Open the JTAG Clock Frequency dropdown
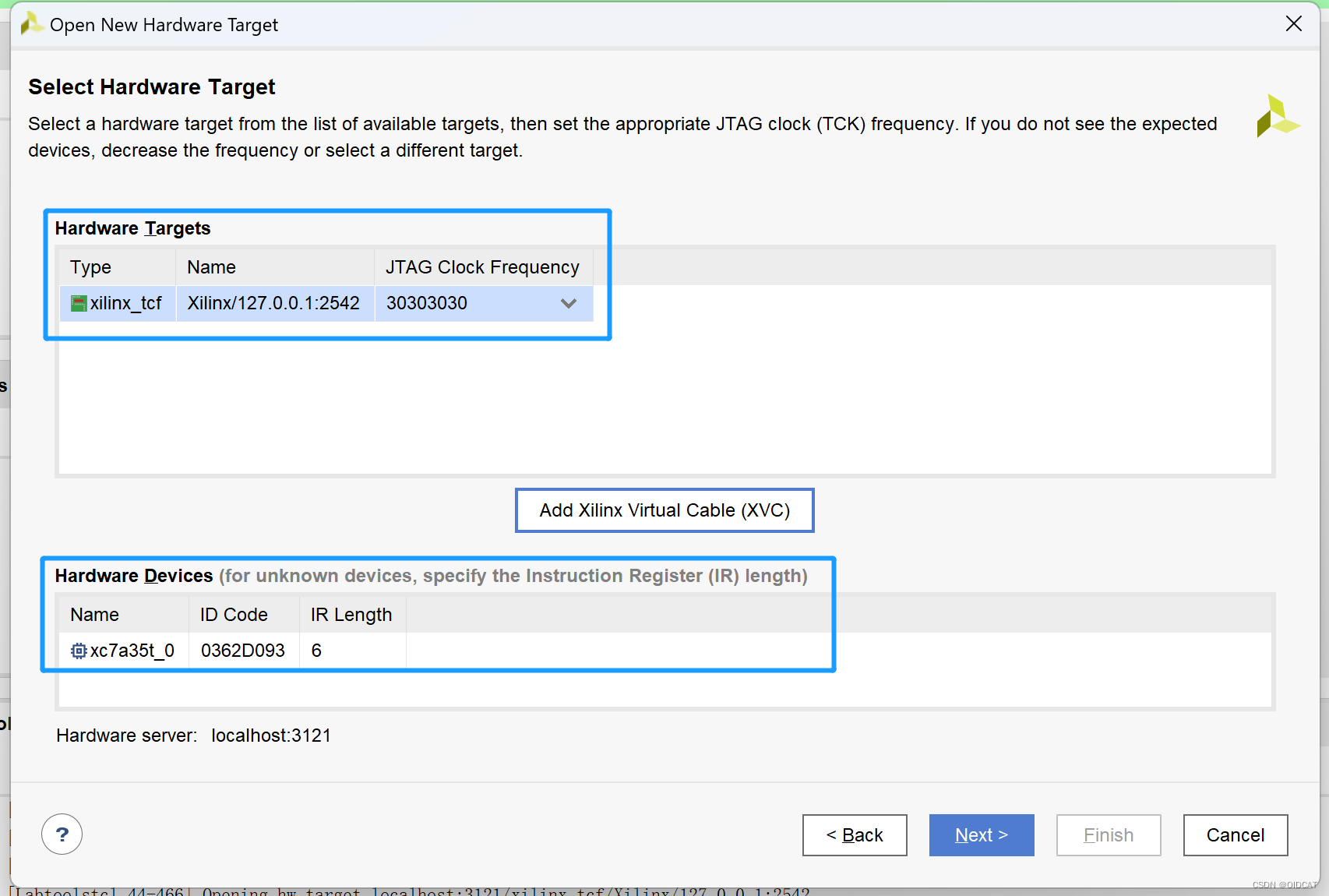Image resolution: width=1329 pixels, height=896 pixels. [x=569, y=303]
